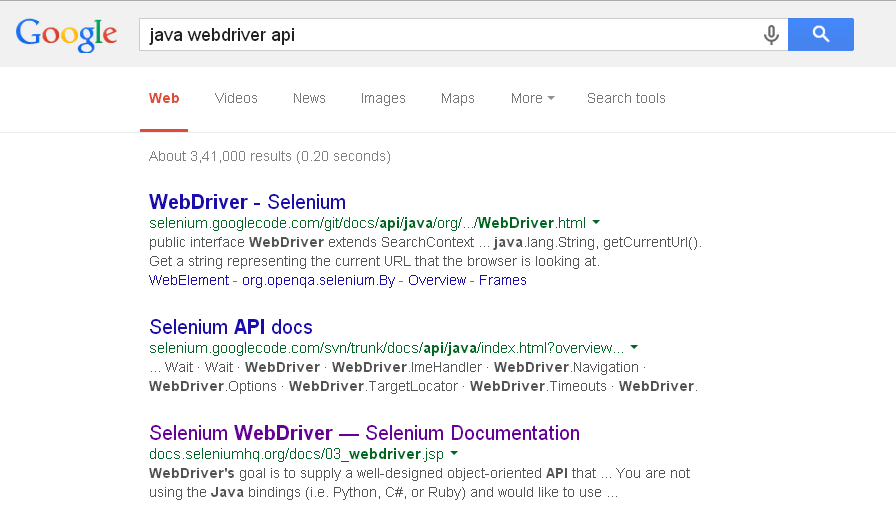Click snippet line with WebDriver.Options and TargetLocator
This screenshot has width=896, height=516.
(x=423, y=386)
